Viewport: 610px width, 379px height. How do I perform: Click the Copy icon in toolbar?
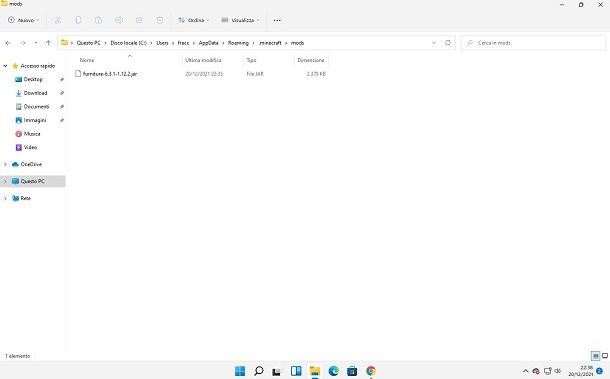[x=78, y=20]
